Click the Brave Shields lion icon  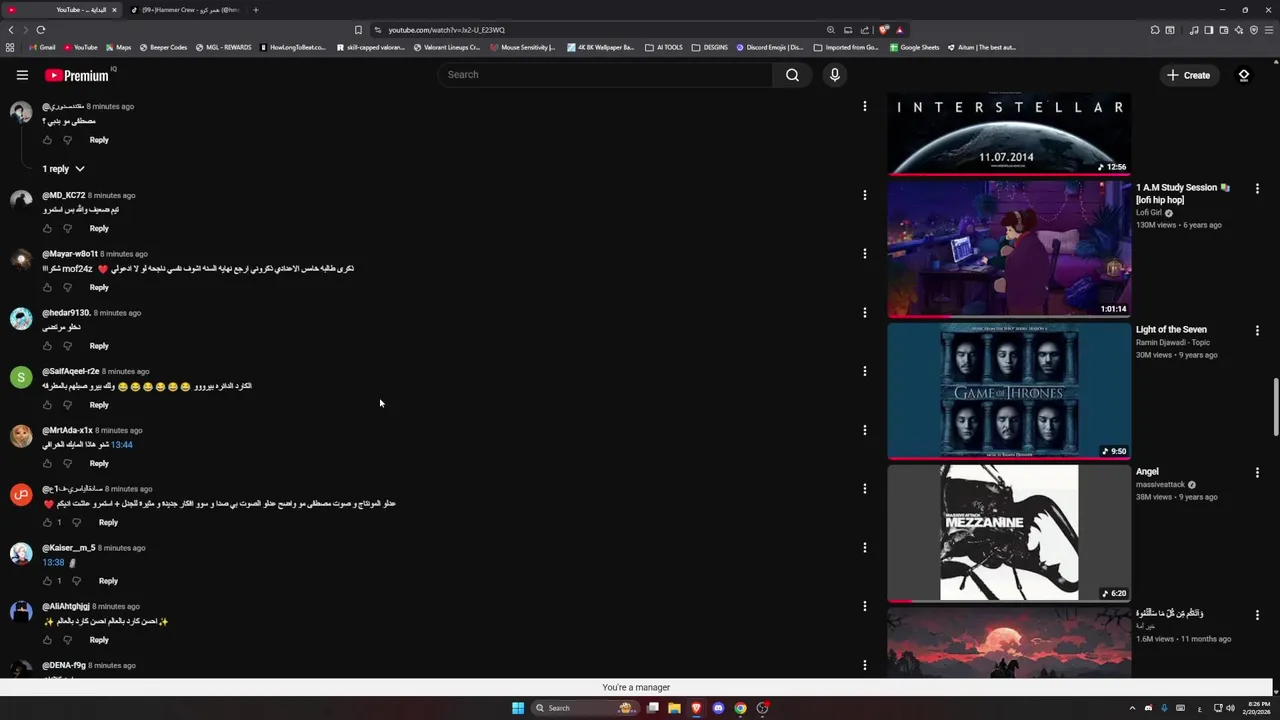click(884, 30)
